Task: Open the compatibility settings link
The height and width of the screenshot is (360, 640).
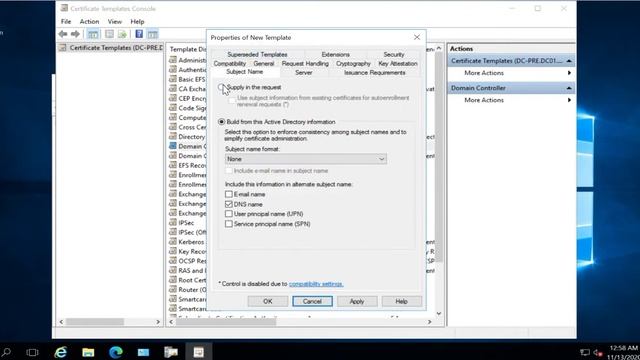Action: tap(316, 284)
